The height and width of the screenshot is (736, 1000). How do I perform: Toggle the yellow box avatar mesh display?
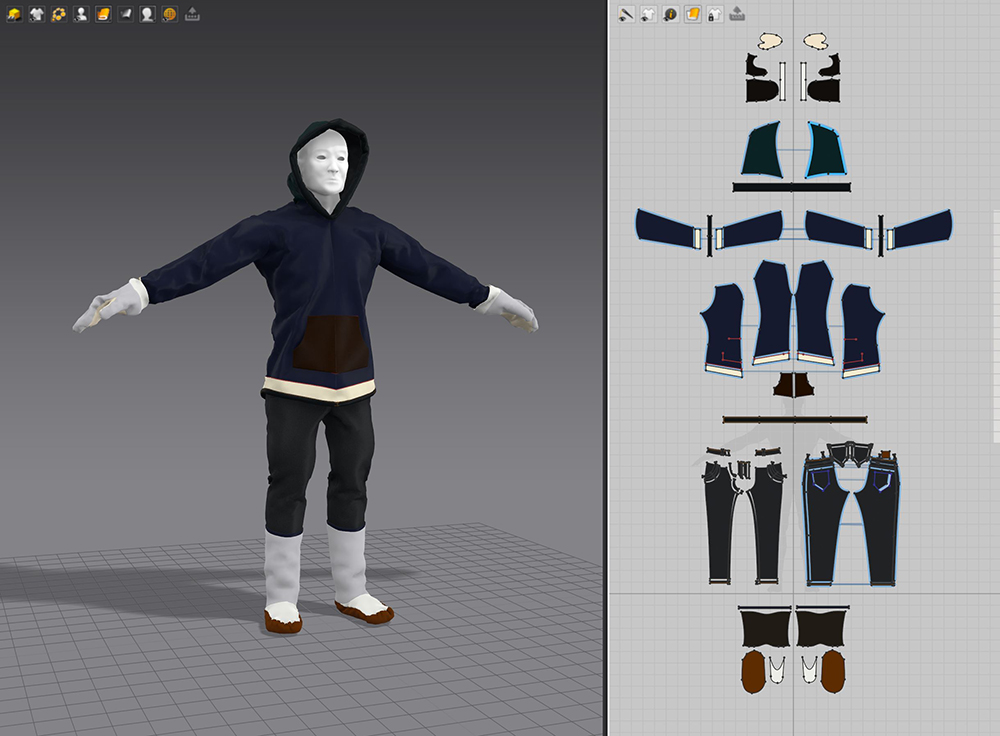[x=14, y=13]
